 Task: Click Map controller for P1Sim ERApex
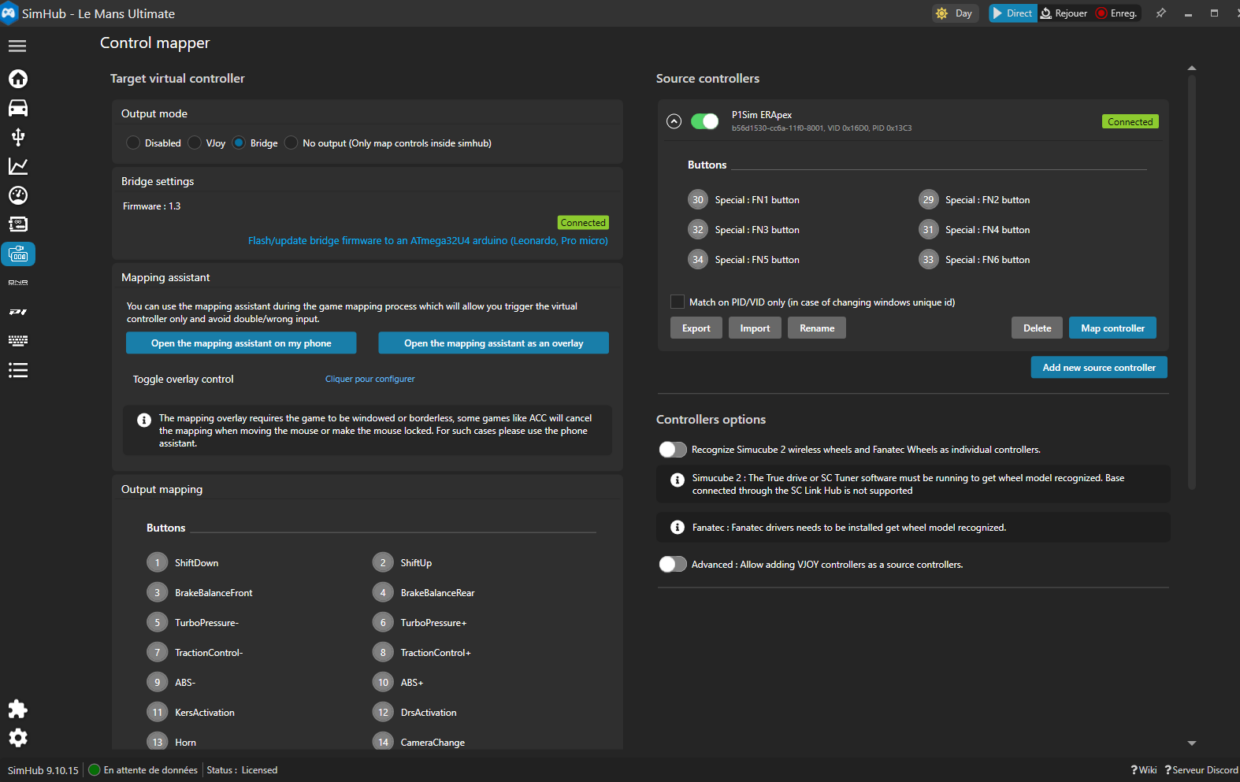(x=1113, y=327)
